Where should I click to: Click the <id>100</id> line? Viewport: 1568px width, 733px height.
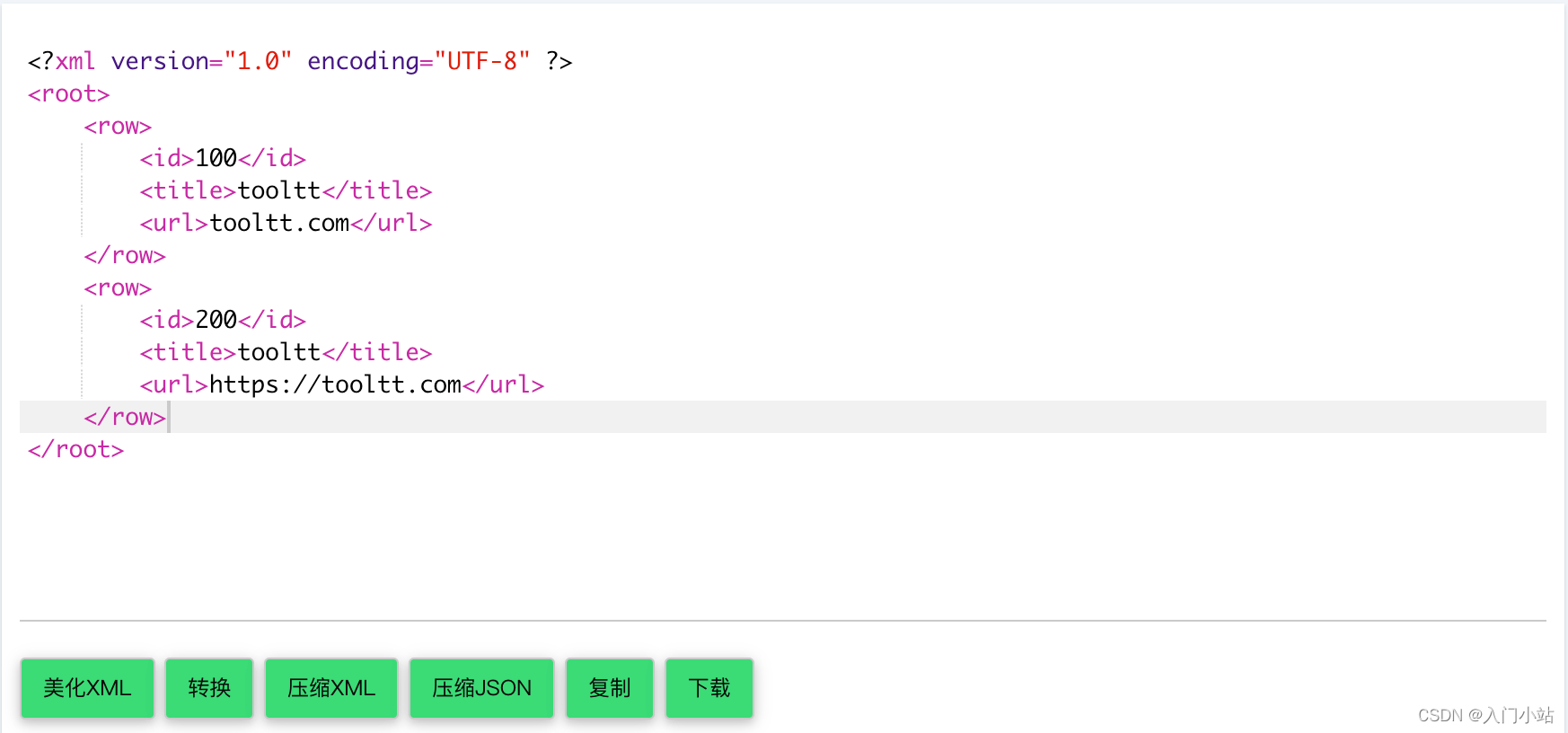pos(223,158)
